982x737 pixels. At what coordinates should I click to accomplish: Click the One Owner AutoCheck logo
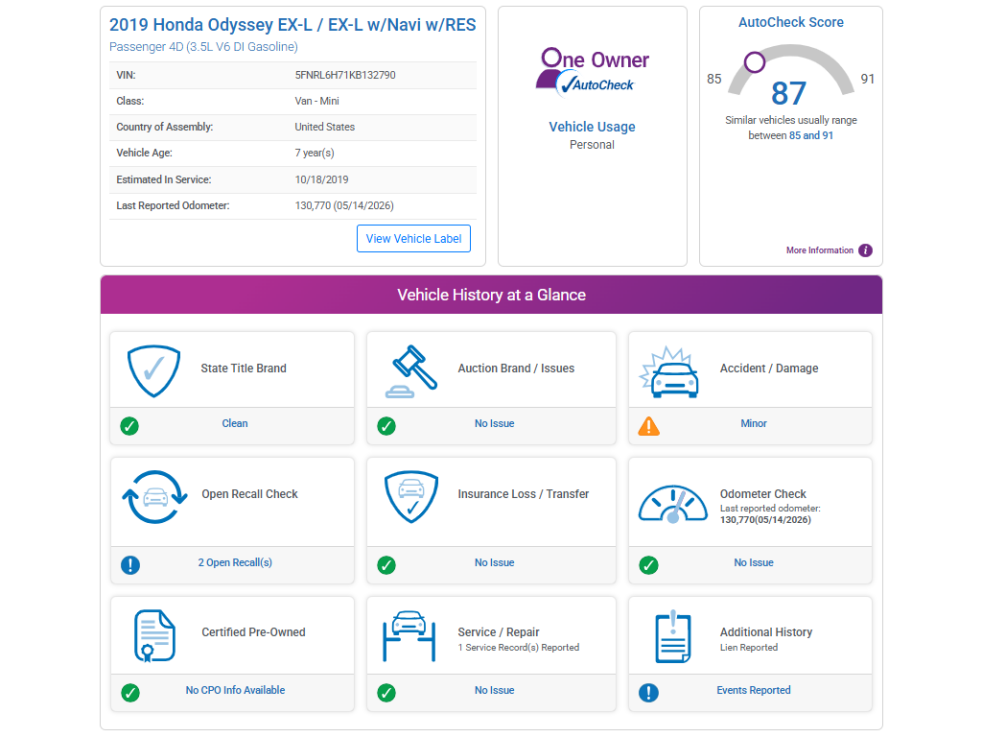click(x=592, y=73)
